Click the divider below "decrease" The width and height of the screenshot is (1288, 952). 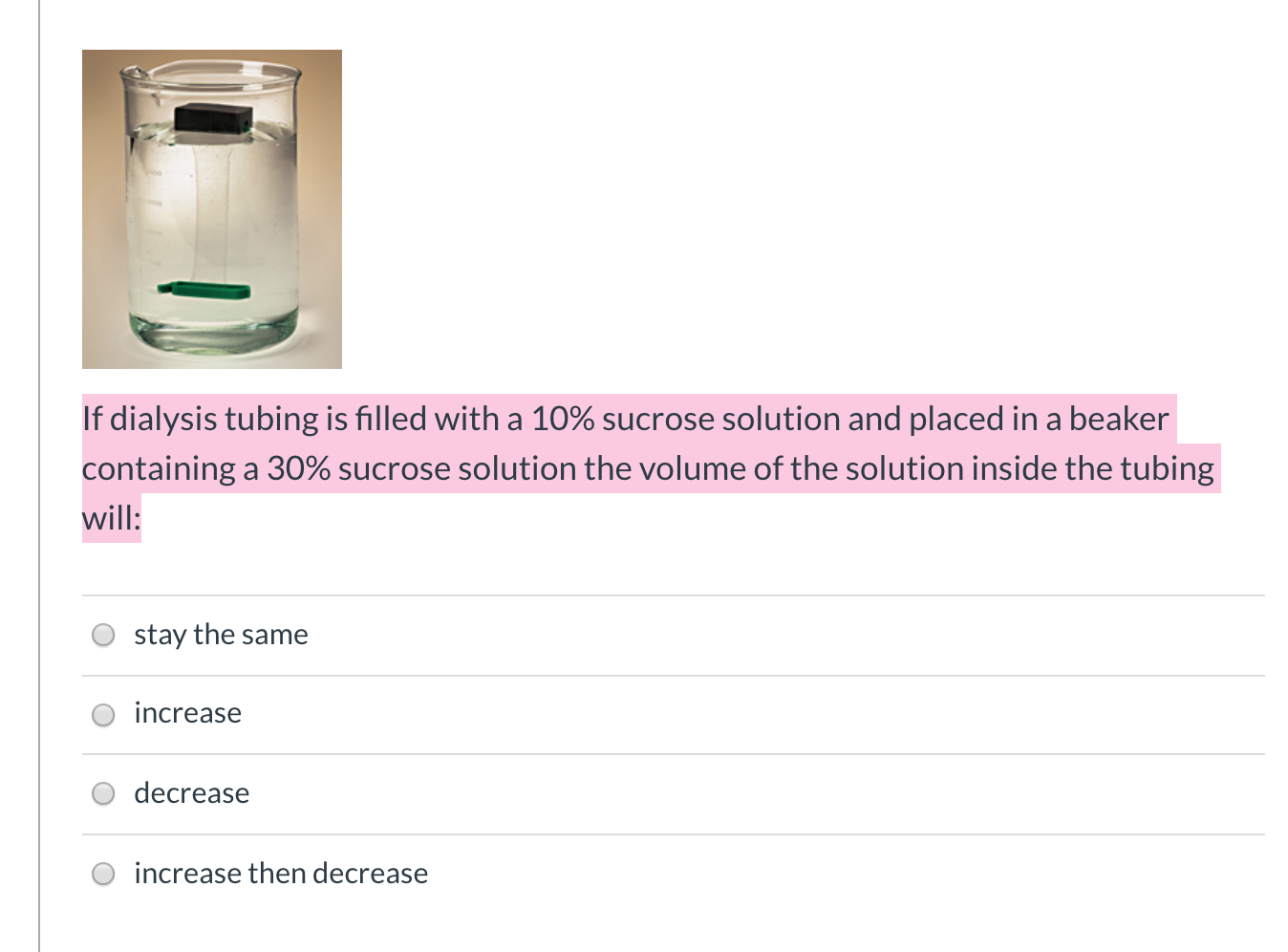click(x=669, y=833)
